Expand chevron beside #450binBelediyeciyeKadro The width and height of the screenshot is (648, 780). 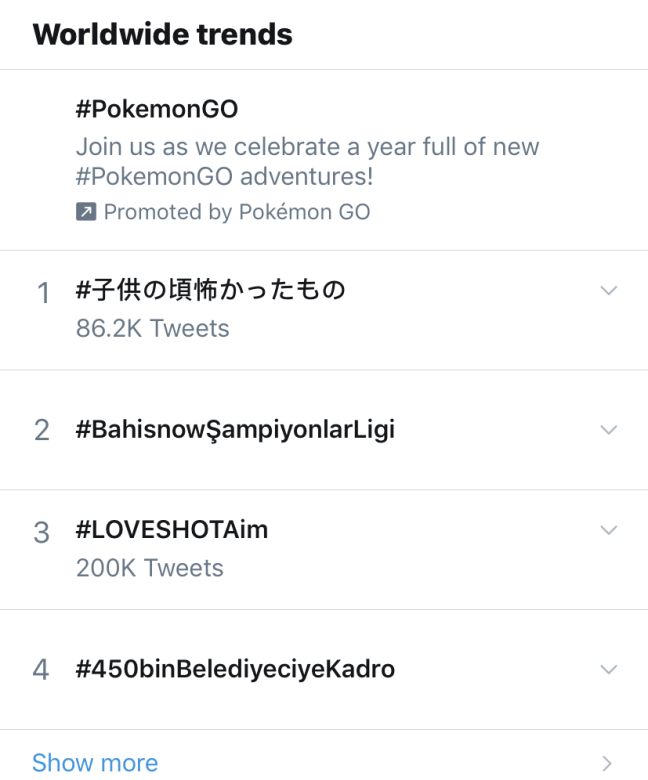[608, 669]
